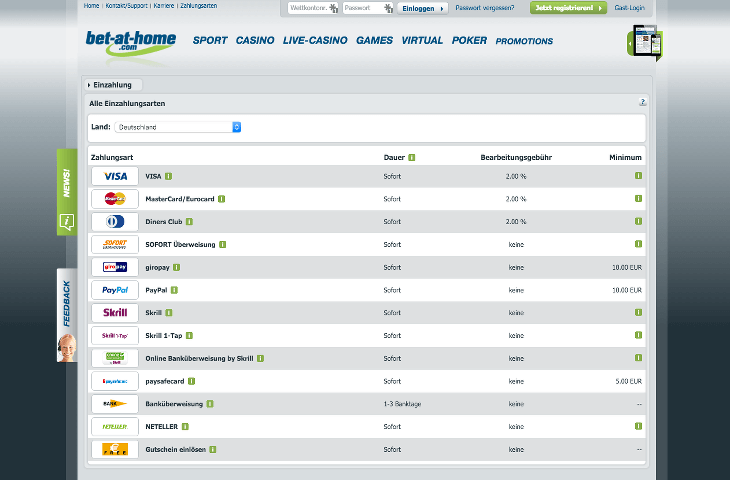Image resolution: width=730 pixels, height=480 pixels.
Task: Show minimum info icon in VISA row
Action: click(x=638, y=176)
